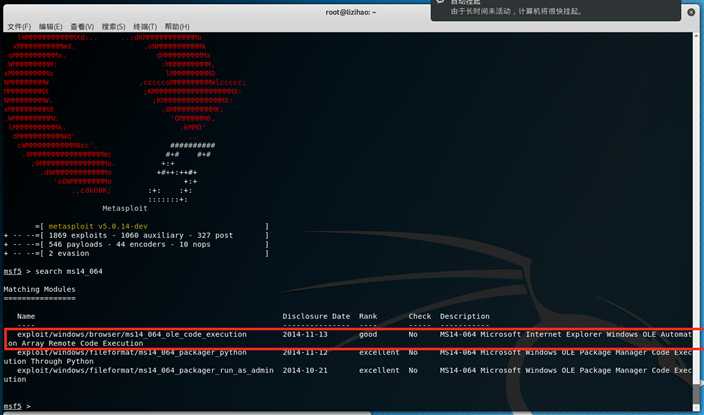The height and width of the screenshot is (415, 704).
Task: Click the 'search ms14_064' command text
Action: point(69,271)
